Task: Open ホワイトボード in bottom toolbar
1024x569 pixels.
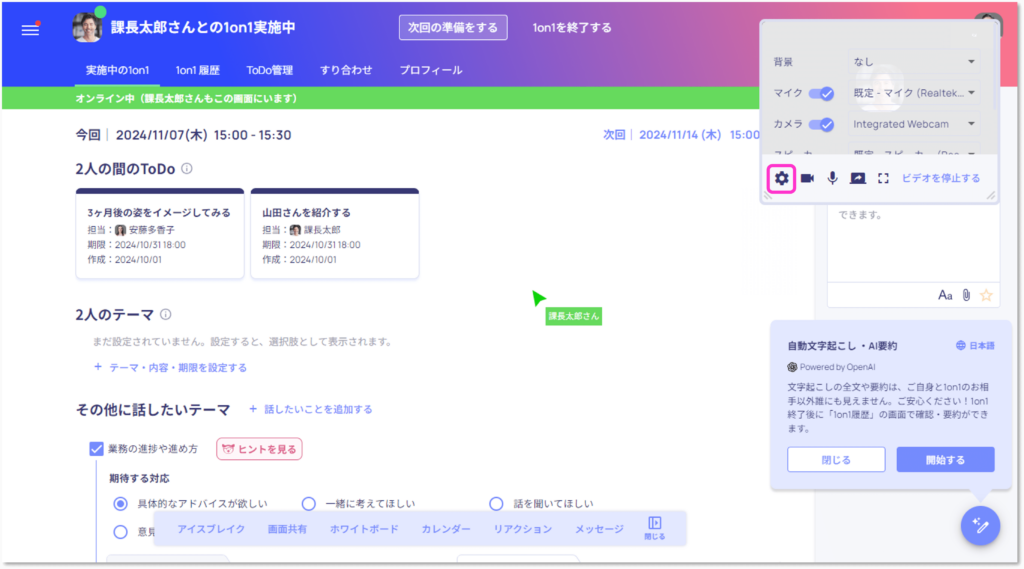Action: coord(364,528)
